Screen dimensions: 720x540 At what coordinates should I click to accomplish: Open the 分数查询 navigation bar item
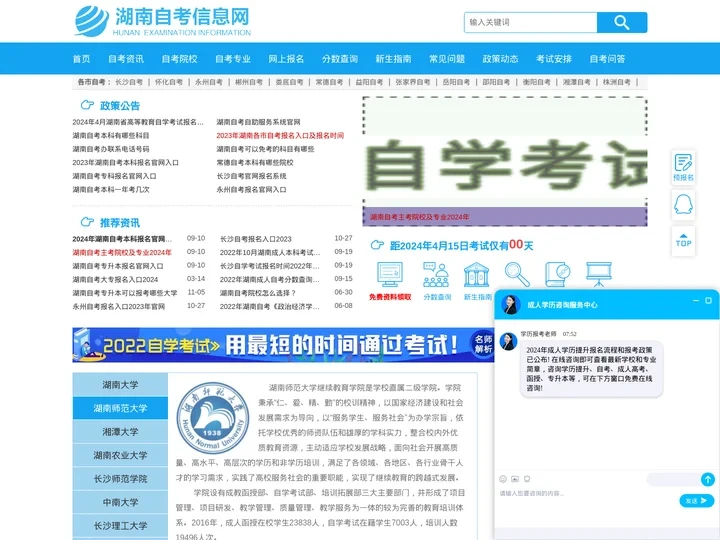tap(340, 59)
